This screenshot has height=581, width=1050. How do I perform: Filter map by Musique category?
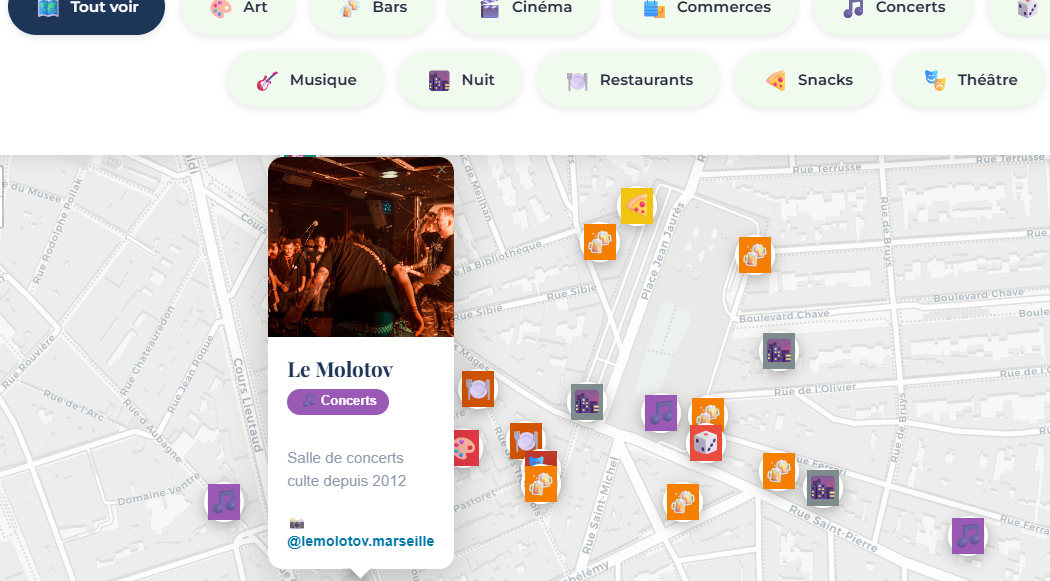[x=305, y=80]
